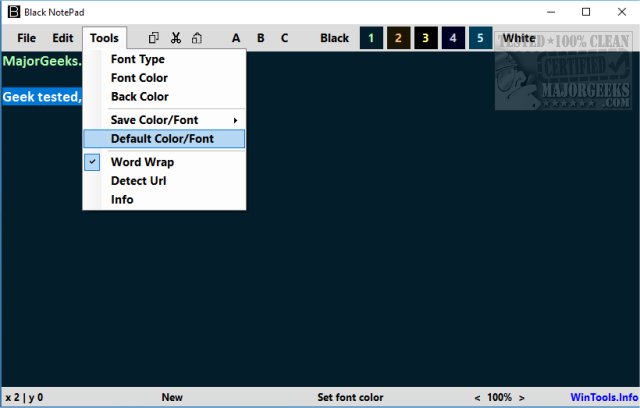Close the open Tools menu
This screenshot has width=640, height=408.
104,38
